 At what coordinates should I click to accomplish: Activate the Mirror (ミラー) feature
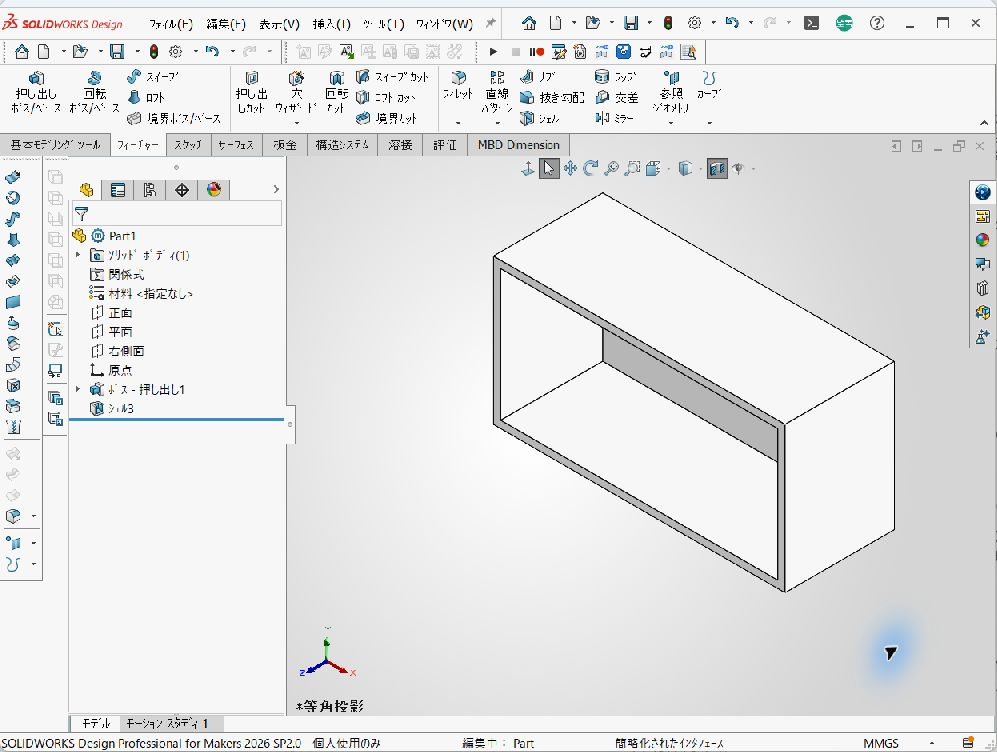pyautogui.click(x=615, y=118)
